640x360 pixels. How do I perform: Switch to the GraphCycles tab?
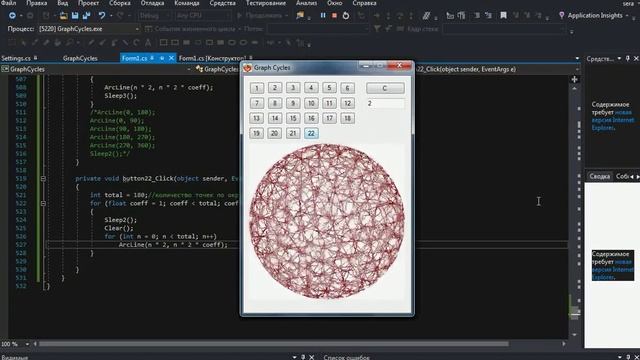click(x=80, y=58)
